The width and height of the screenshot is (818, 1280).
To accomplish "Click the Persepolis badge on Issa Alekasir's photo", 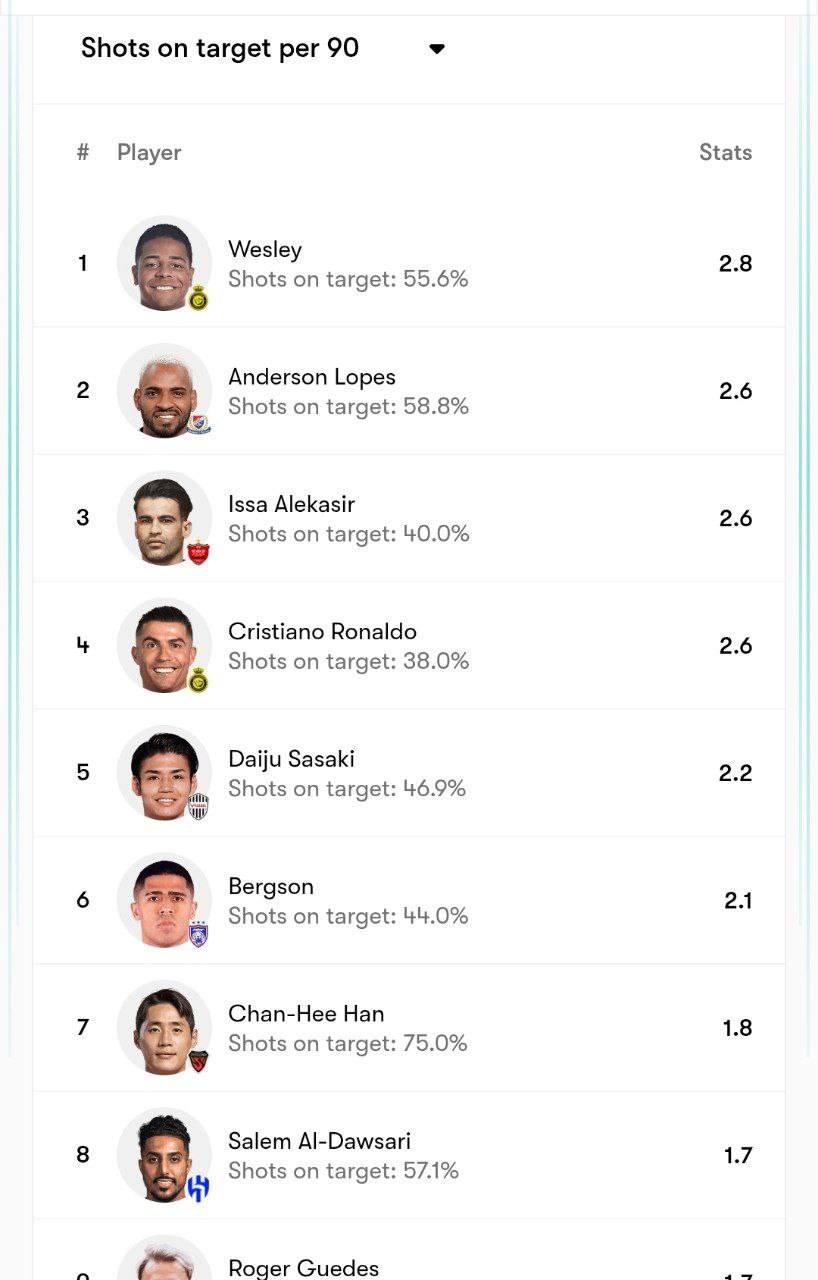I will tap(198, 551).
